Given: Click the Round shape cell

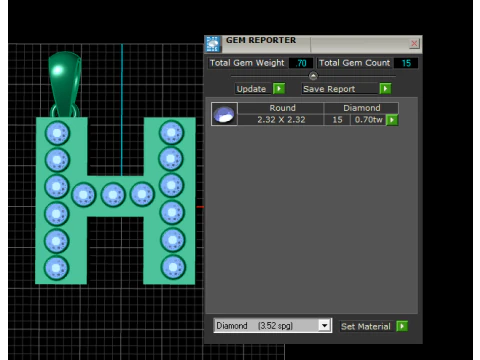Looking at the screenshot, I should pos(282,108).
